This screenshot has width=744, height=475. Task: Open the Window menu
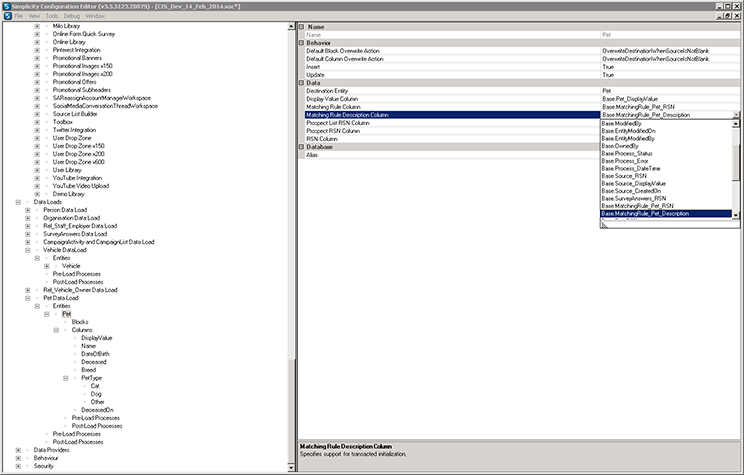(95, 16)
